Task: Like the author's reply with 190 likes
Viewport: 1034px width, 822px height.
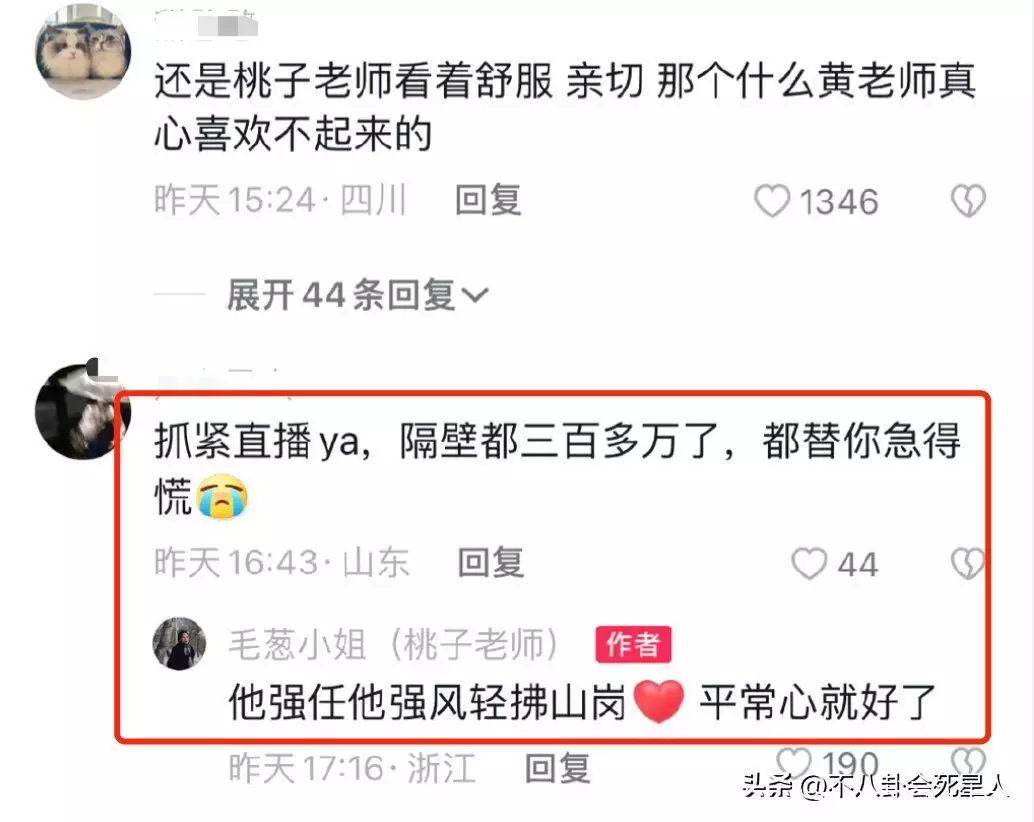Action: point(793,763)
